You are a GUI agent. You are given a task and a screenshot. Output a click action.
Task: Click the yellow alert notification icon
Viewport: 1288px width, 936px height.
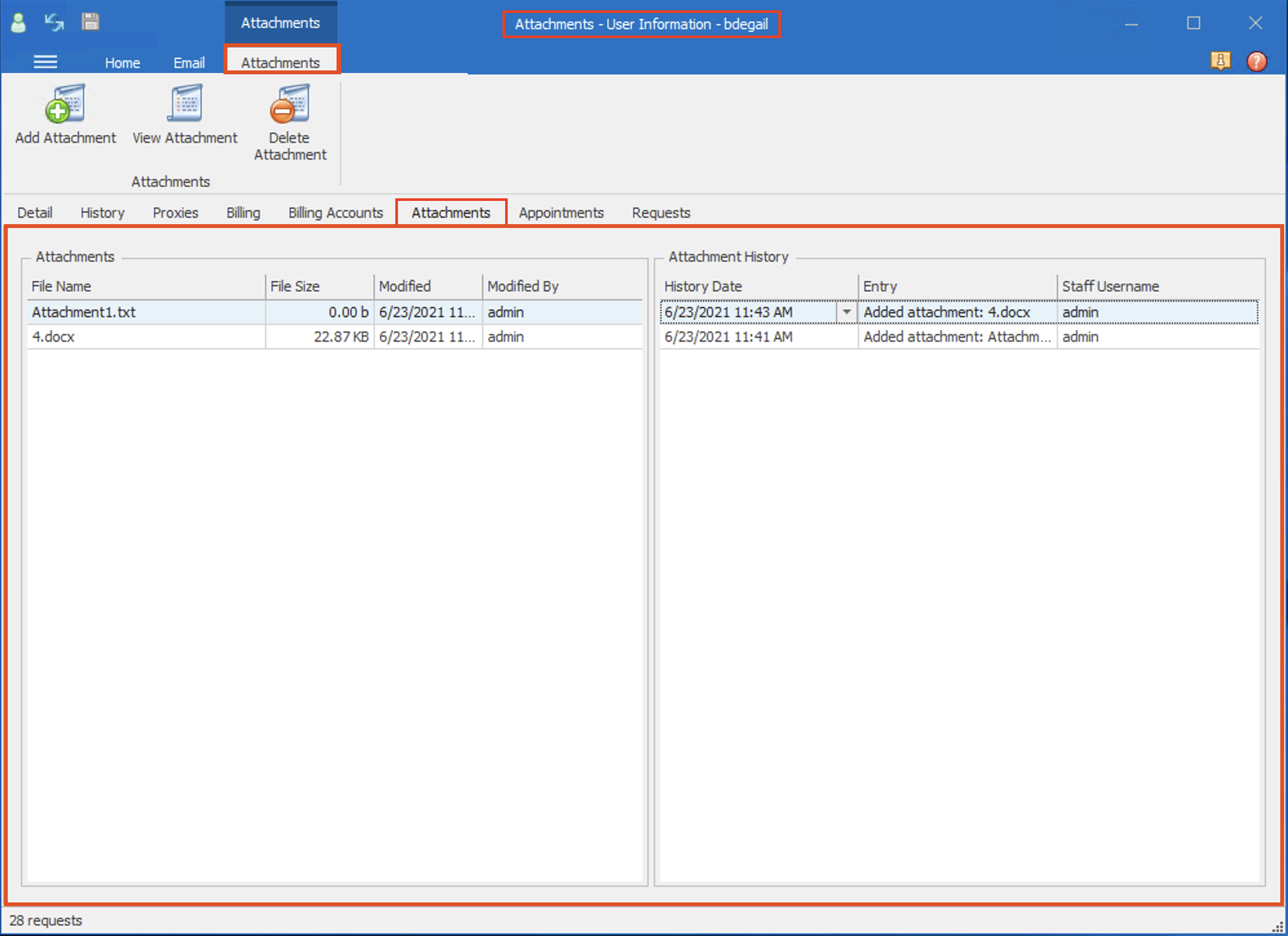click(x=1220, y=61)
